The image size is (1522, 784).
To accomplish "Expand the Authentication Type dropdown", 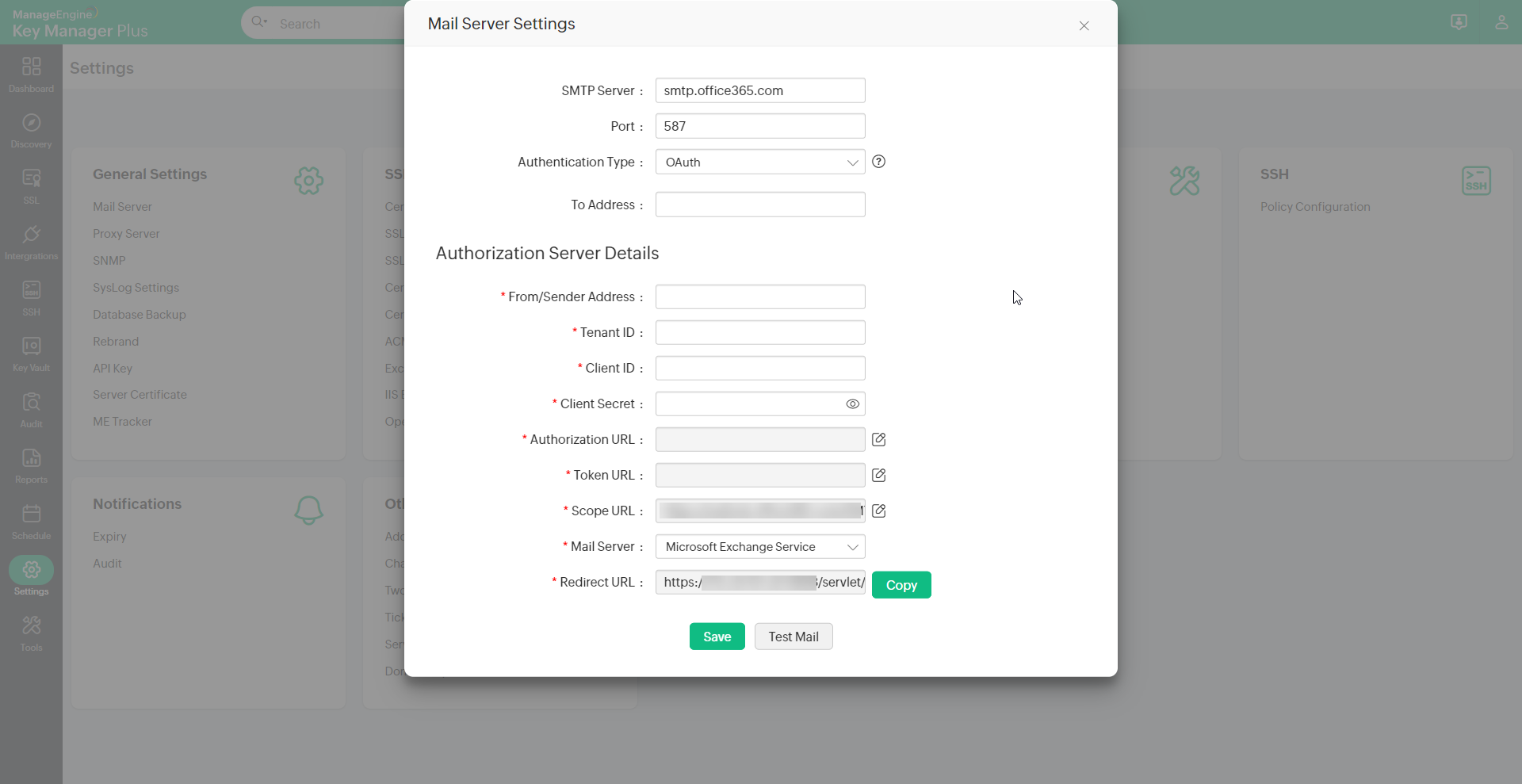I will click(x=759, y=162).
